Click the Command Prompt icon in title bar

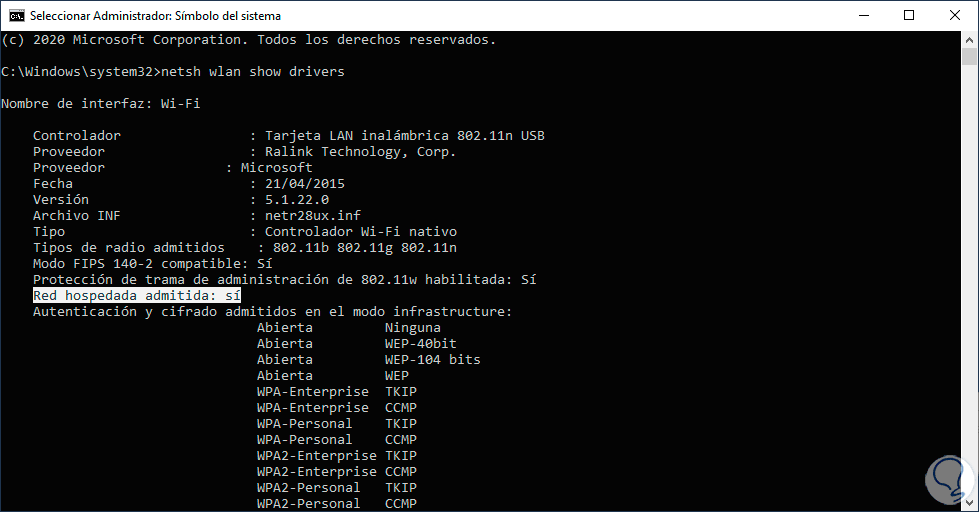pyautogui.click(x=16, y=16)
